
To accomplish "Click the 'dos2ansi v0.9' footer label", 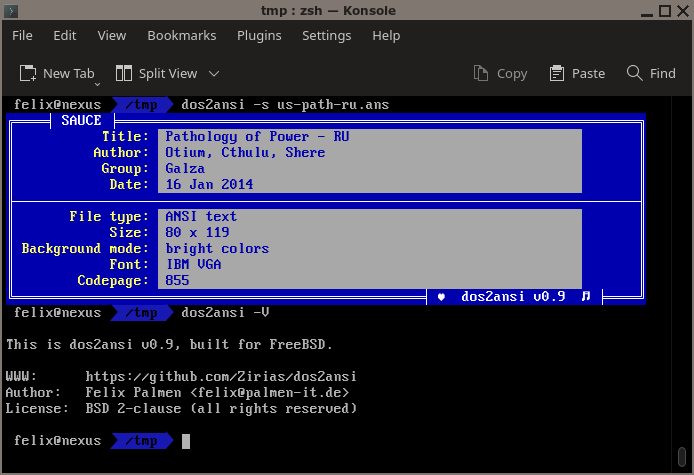I will pyautogui.click(x=513, y=296).
